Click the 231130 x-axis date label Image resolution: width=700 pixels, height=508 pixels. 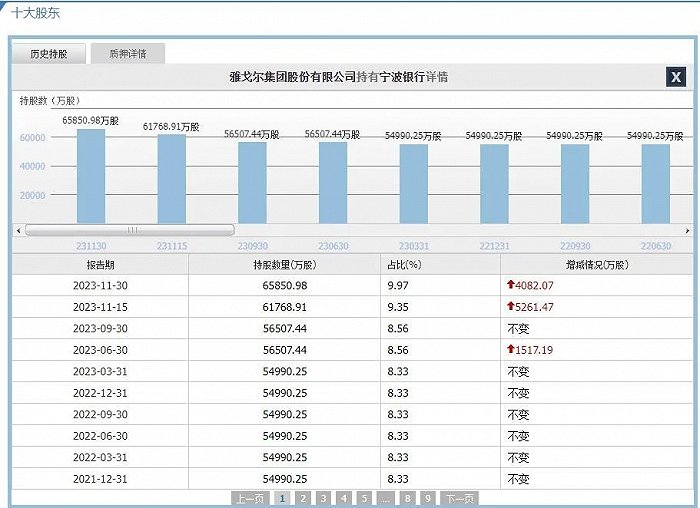coord(91,246)
